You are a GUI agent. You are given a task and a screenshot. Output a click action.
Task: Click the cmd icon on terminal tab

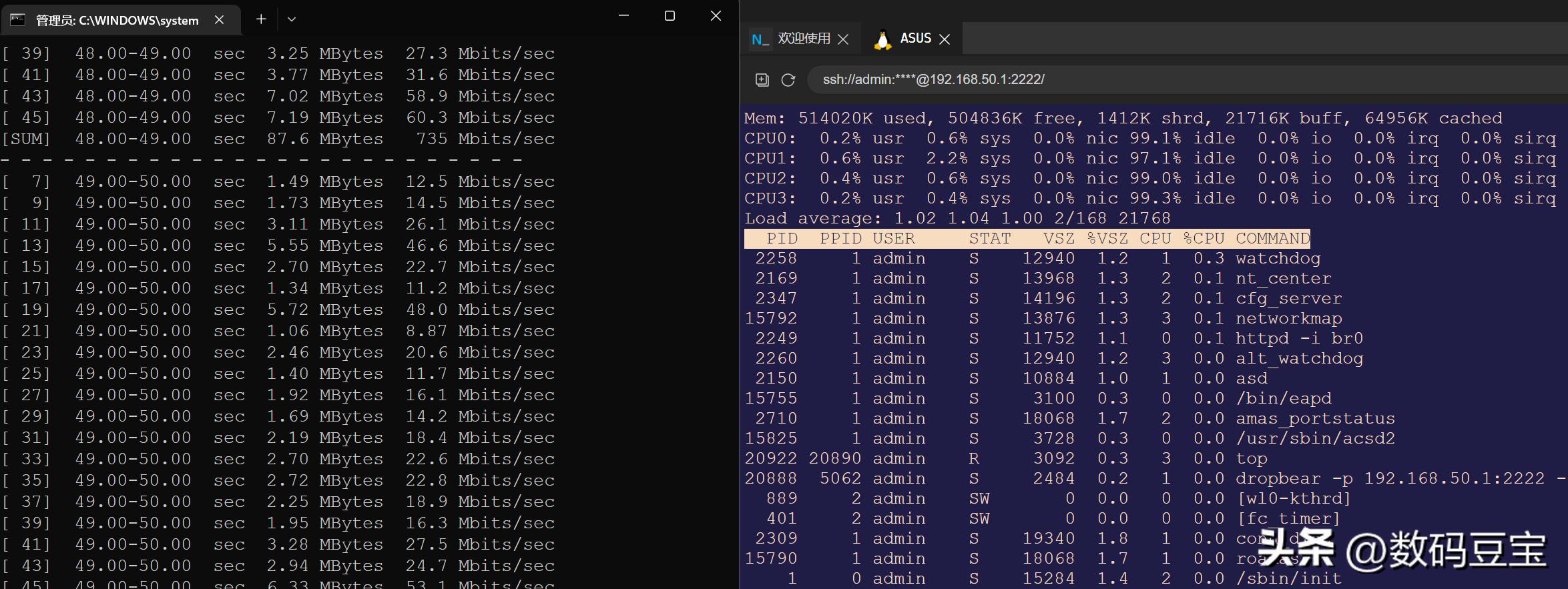point(17,20)
